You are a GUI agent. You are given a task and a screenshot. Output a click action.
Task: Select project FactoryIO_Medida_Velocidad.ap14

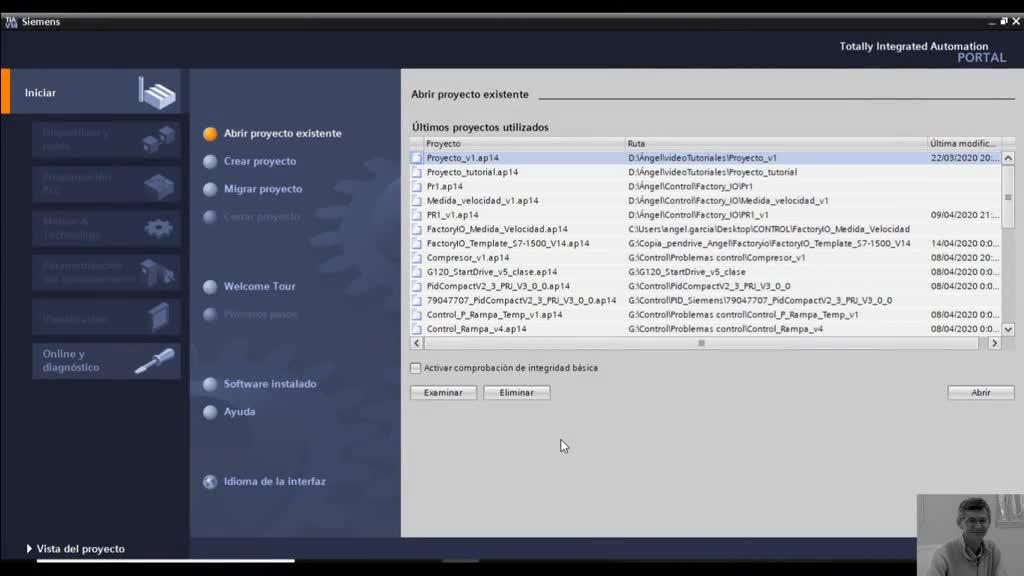(497, 229)
